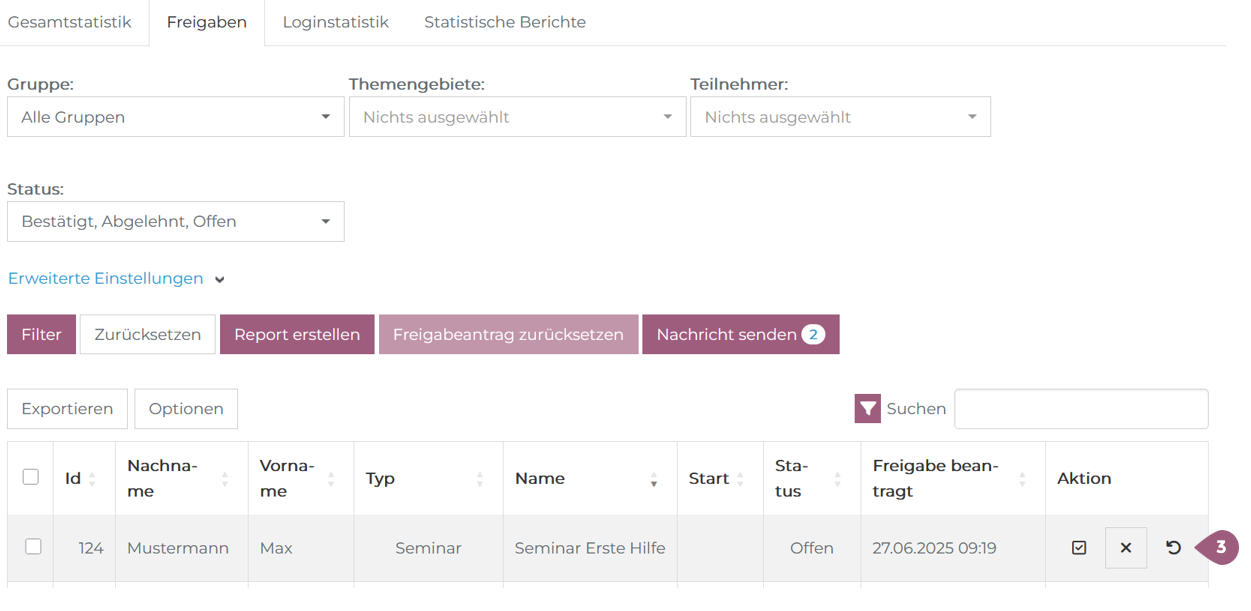This screenshot has height=611, width=1251.
Task: Click into the Suchen search field
Action: (x=1080, y=409)
